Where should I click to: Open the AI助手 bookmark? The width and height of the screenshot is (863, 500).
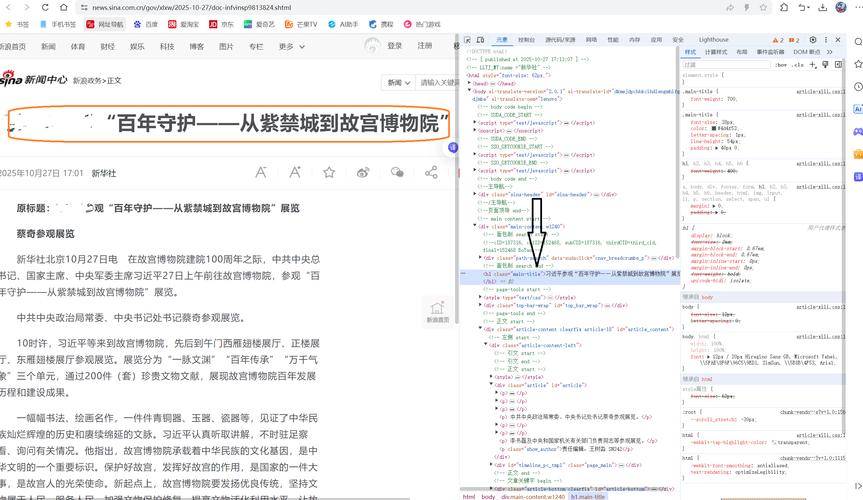click(343, 24)
